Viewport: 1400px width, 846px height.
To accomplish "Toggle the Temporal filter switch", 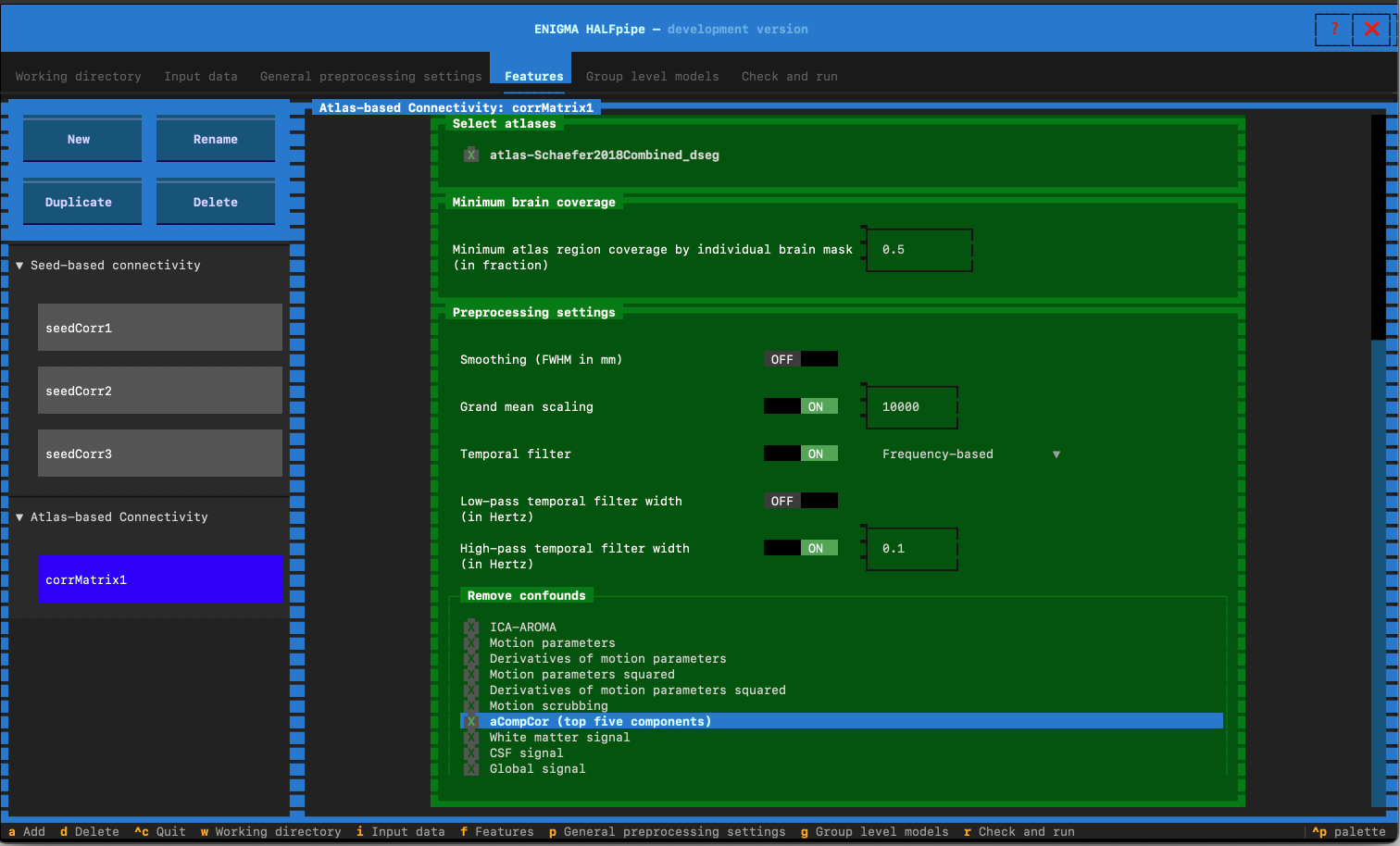I will coord(801,454).
